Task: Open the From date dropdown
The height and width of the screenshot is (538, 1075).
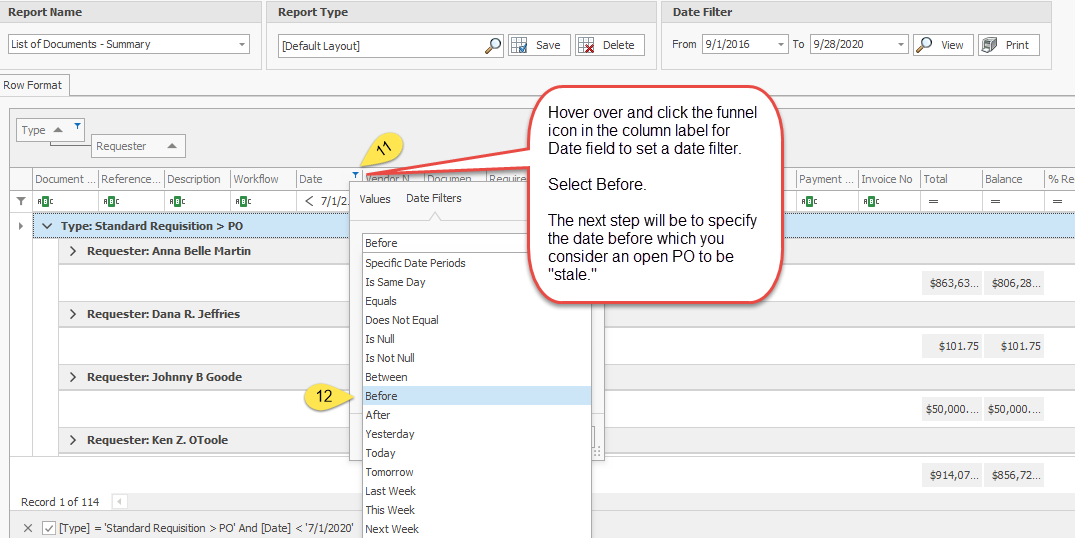Action: pos(780,45)
